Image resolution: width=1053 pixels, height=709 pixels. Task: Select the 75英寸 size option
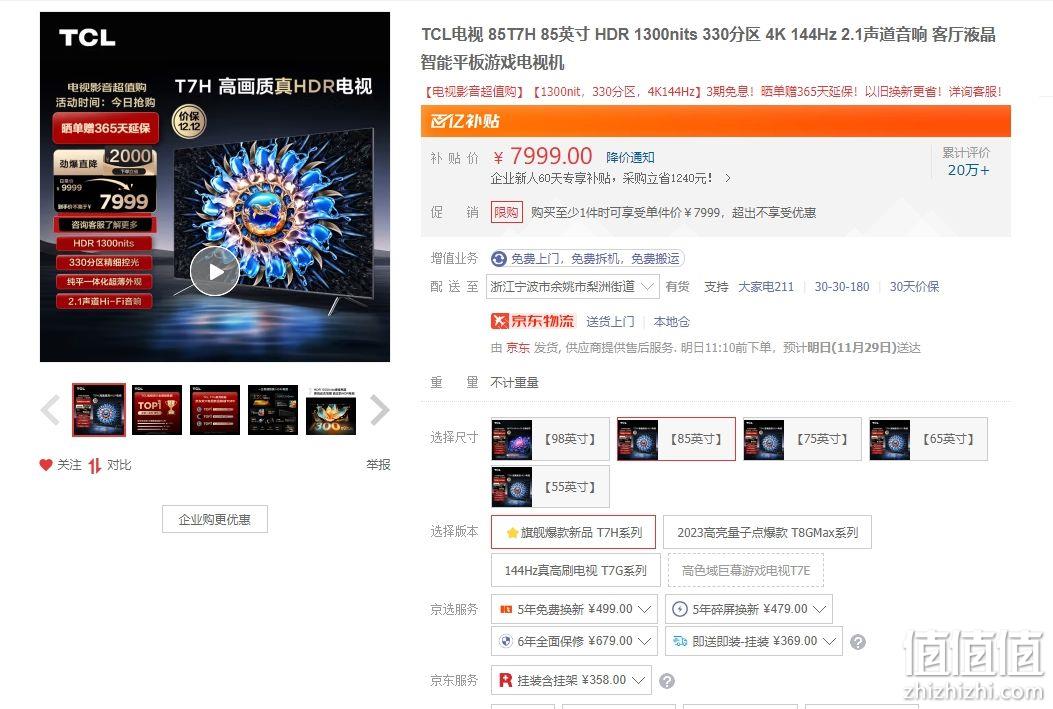803,439
